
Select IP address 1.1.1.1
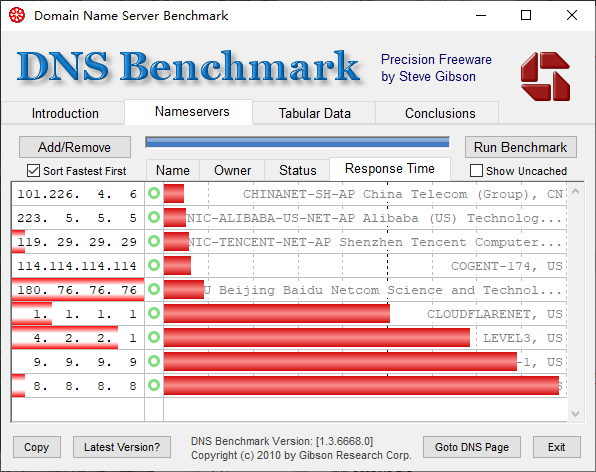(x=84, y=314)
